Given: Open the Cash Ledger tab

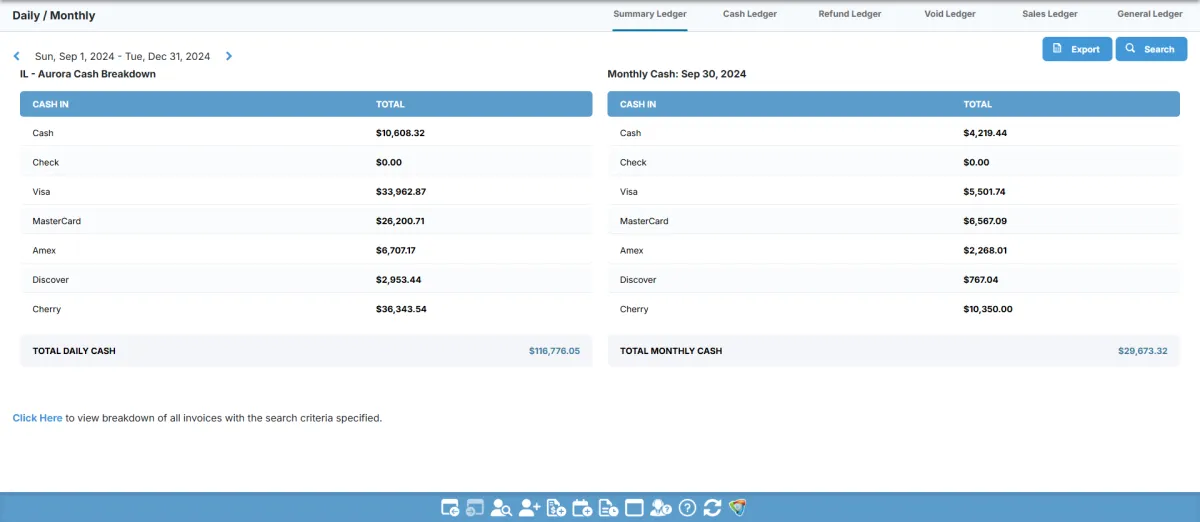Looking at the screenshot, I should point(750,14).
